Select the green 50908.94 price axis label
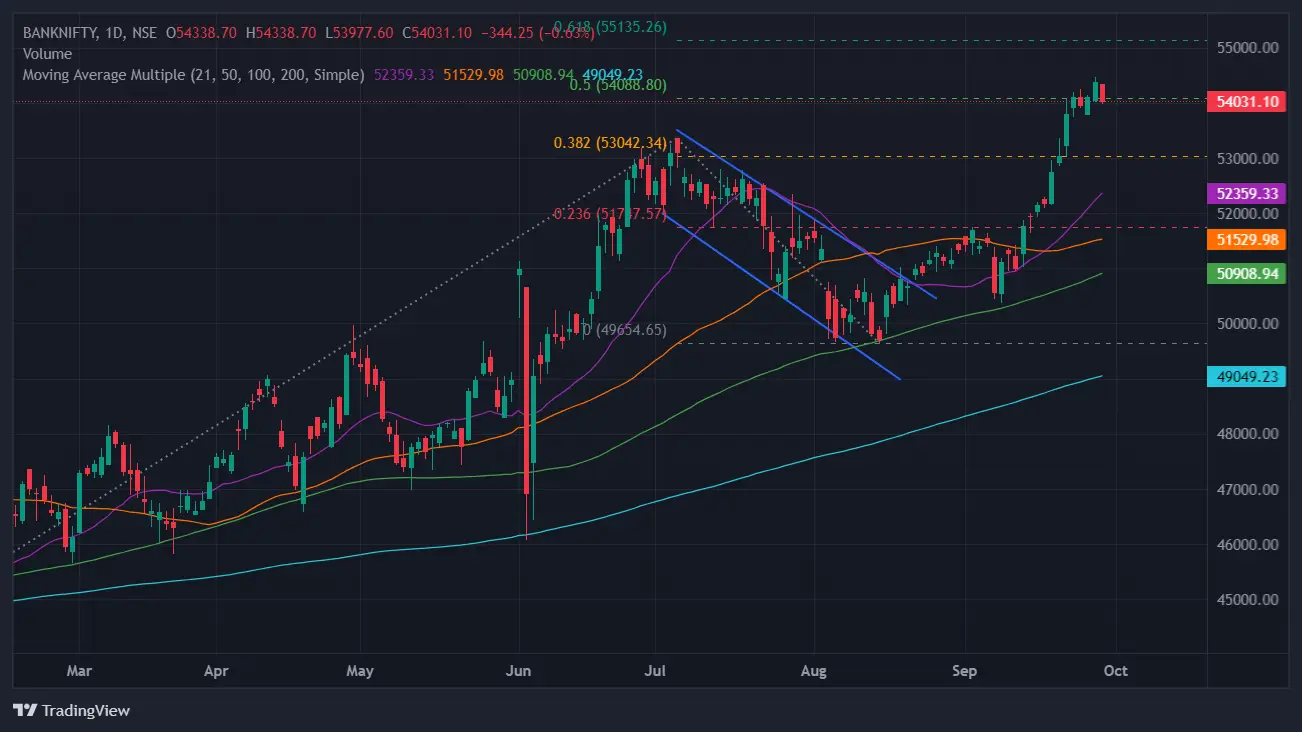Screen dimensions: 1302x732 point(1245,274)
